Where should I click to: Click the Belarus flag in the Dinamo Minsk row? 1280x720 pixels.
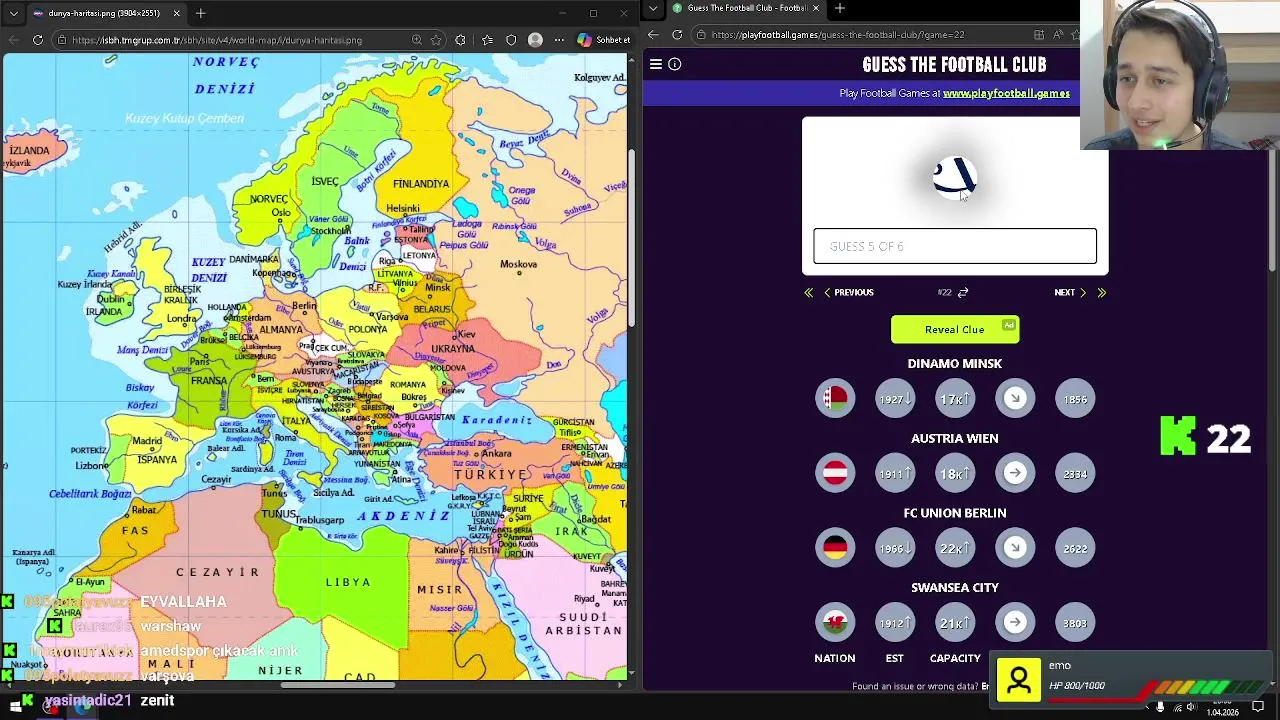(x=835, y=399)
